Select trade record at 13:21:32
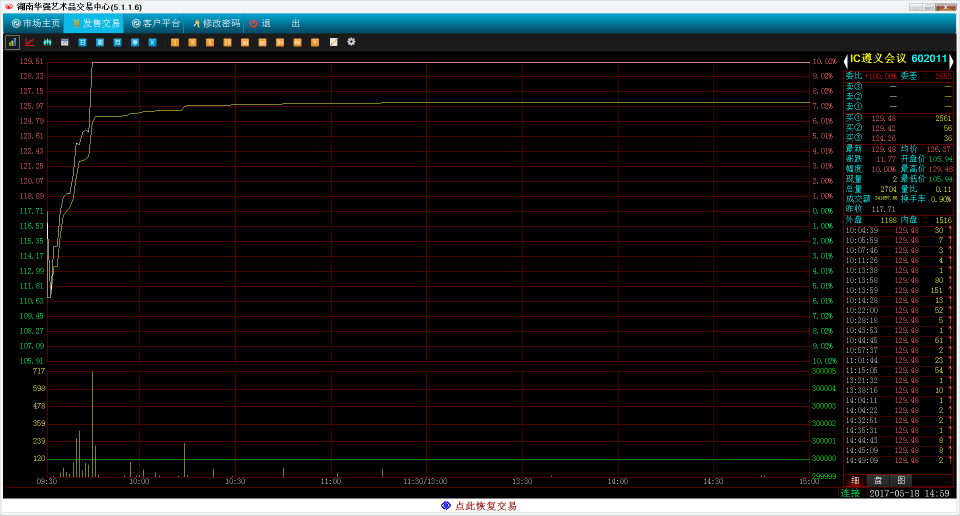The height and width of the screenshot is (516, 960). [x=899, y=380]
